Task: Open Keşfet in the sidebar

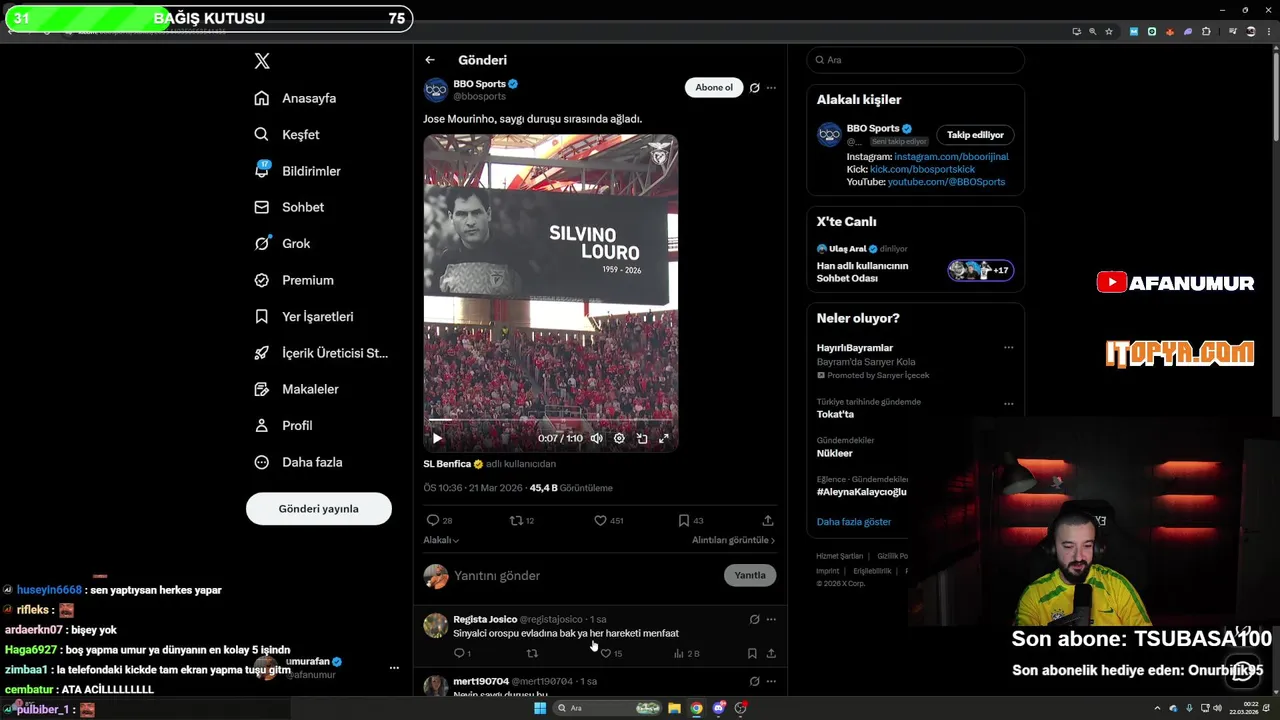Action: coord(288,134)
